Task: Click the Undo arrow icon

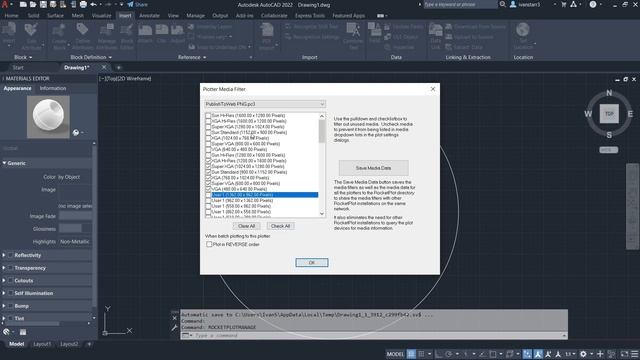Action: [x=93, y=4]
